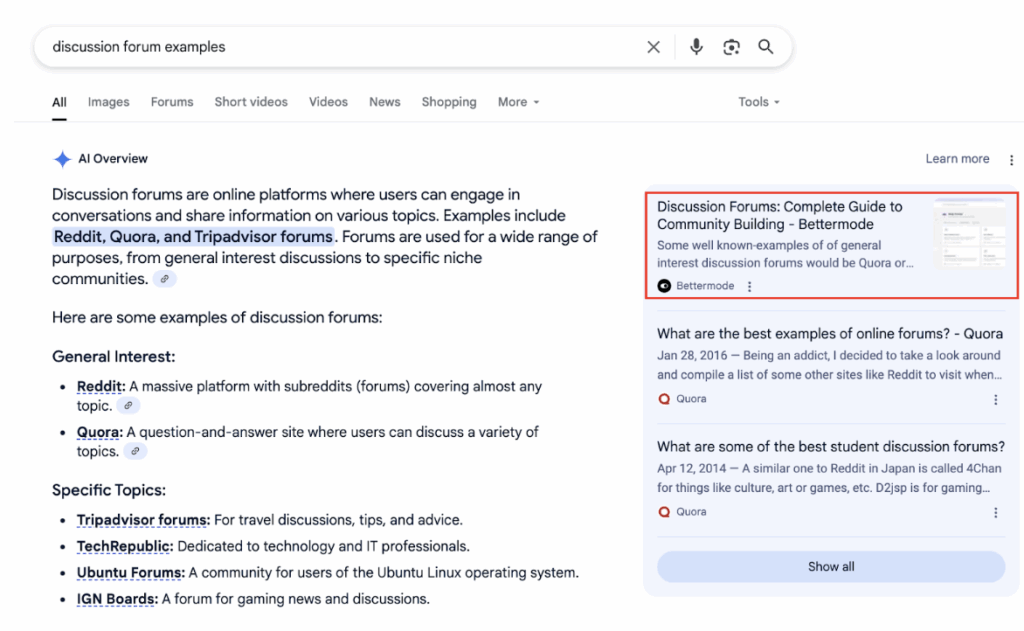1024x631 pixels.
Task: Open Google Lens image search icon
Action: [731, 47]
